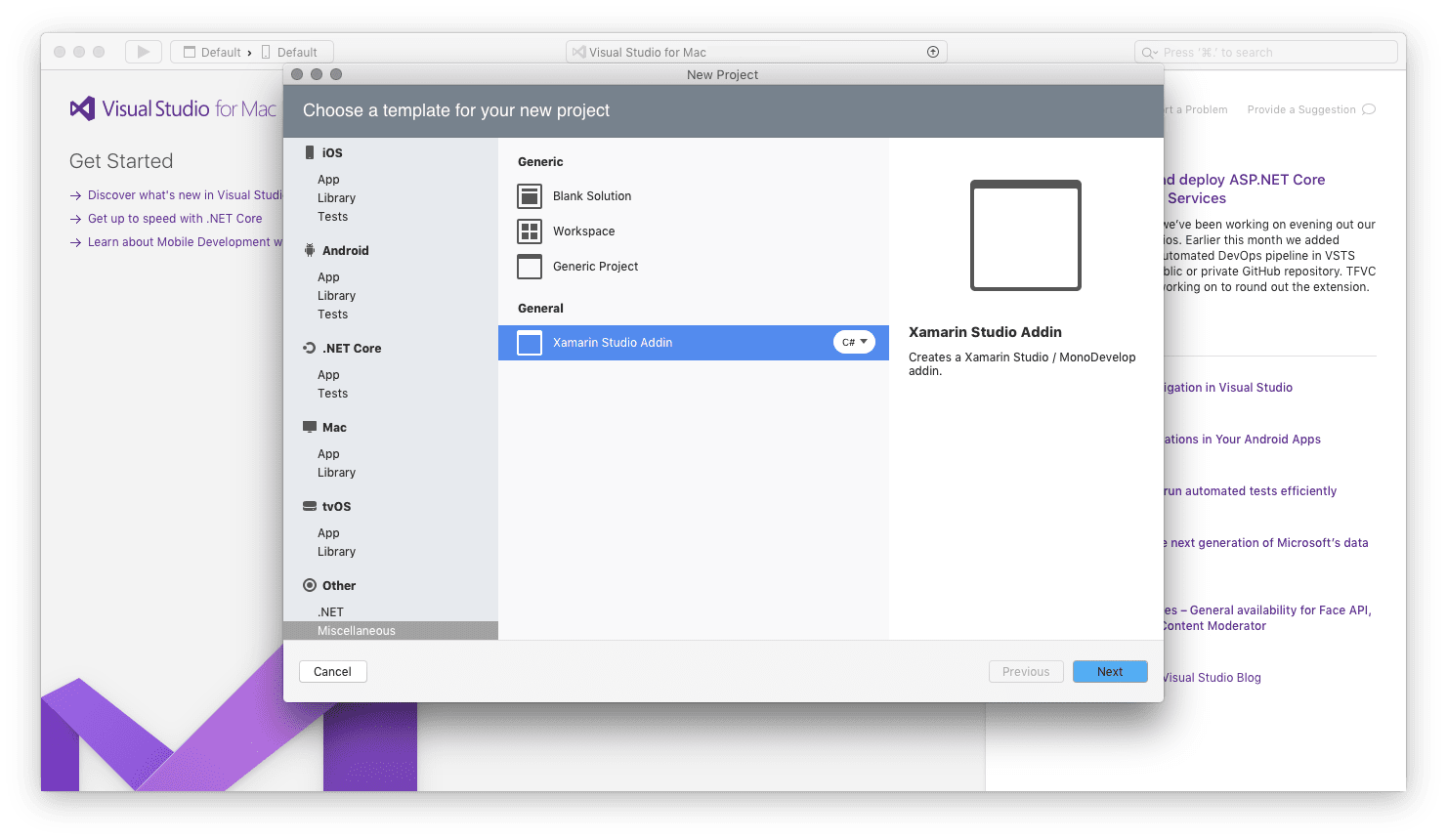The image size is (1447, 840).
Task: Click the Xamarin Studio Addin template icon
Action: (530, 343)
